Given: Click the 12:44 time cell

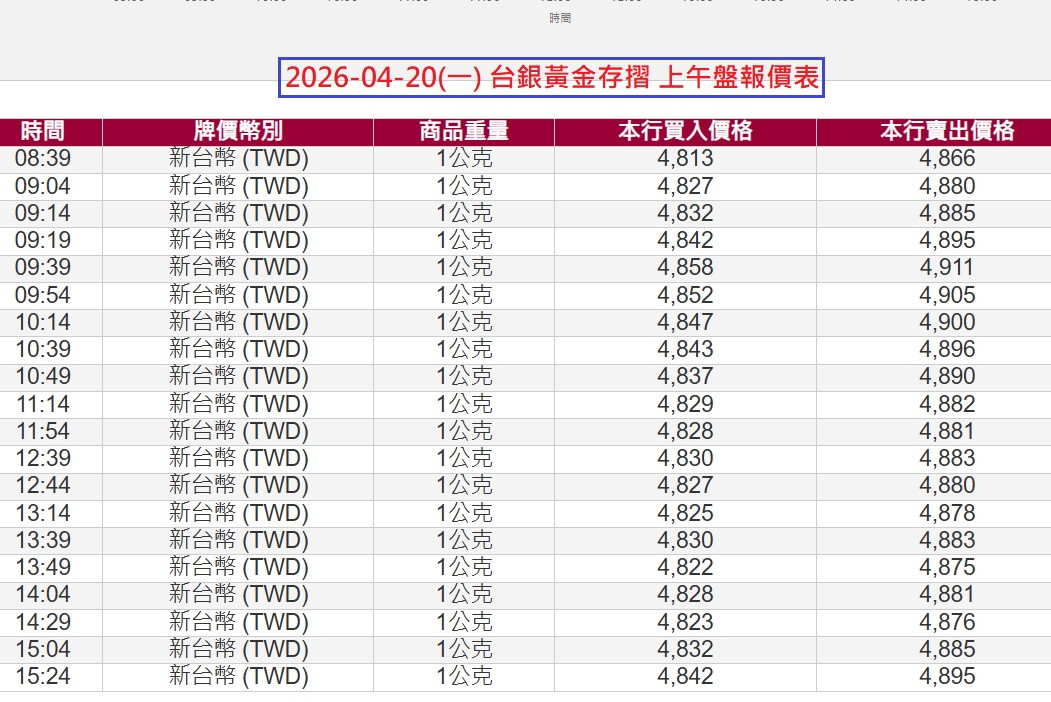Looking at the screenshot, I should [43, 485].
